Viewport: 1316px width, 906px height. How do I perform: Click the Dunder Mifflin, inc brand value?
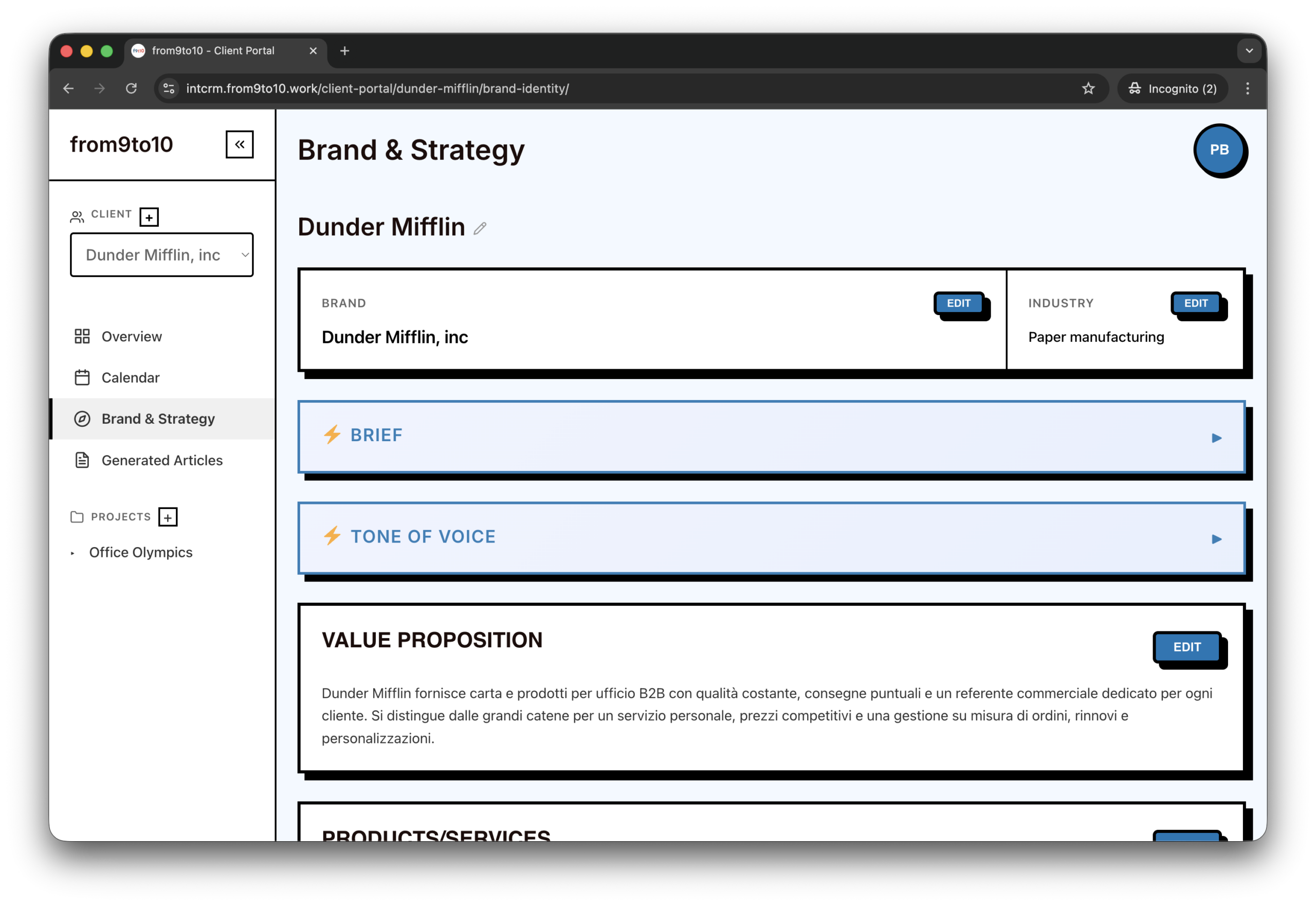coord(395,337)
